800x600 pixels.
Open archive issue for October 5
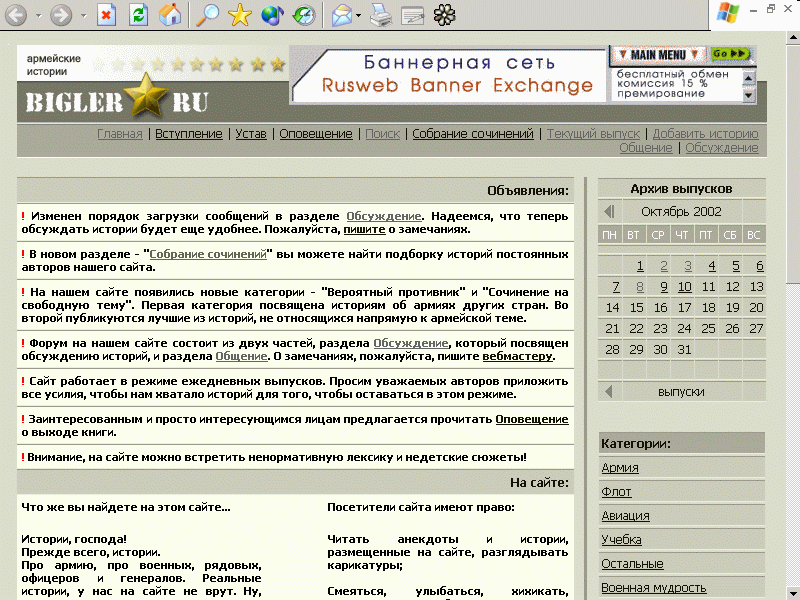tap(736, 266)
